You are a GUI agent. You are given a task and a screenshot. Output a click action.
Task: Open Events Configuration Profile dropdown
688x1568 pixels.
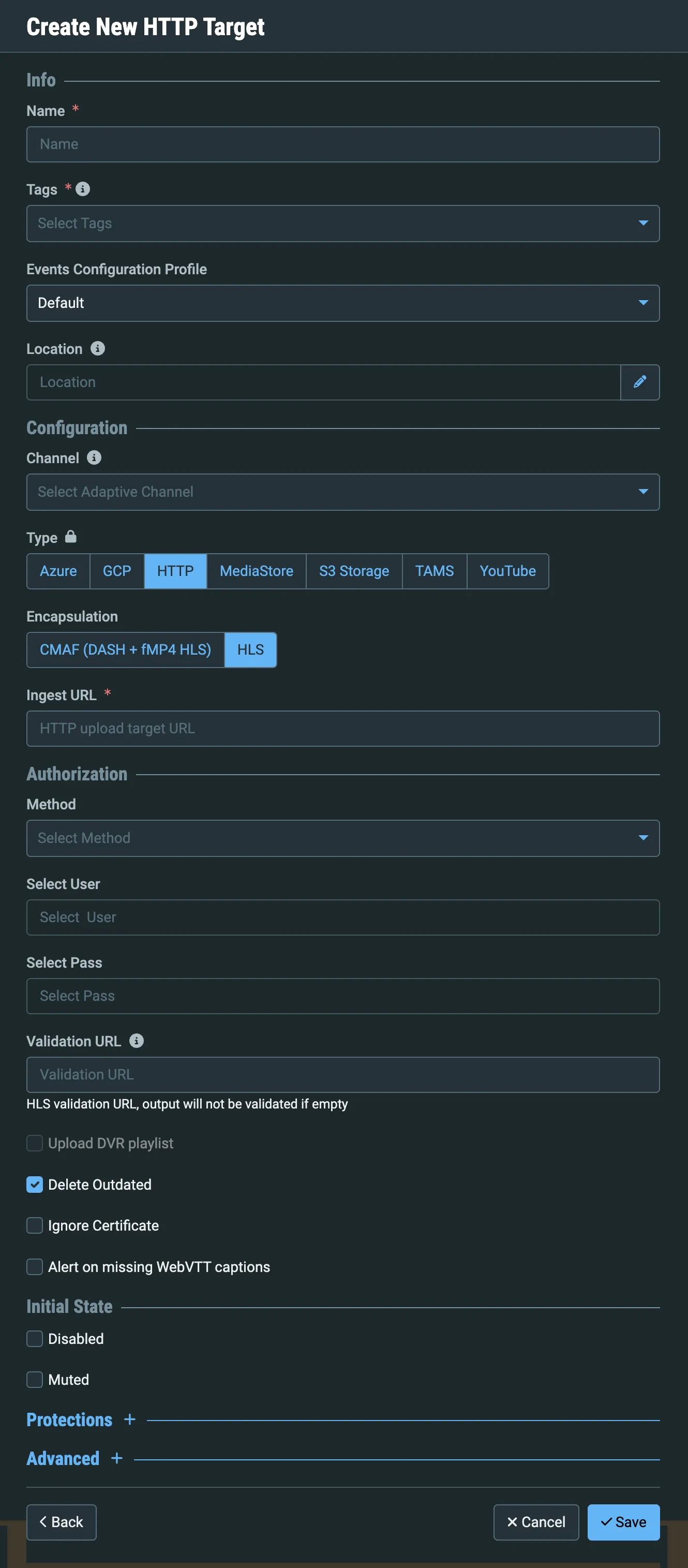point(343,303)
